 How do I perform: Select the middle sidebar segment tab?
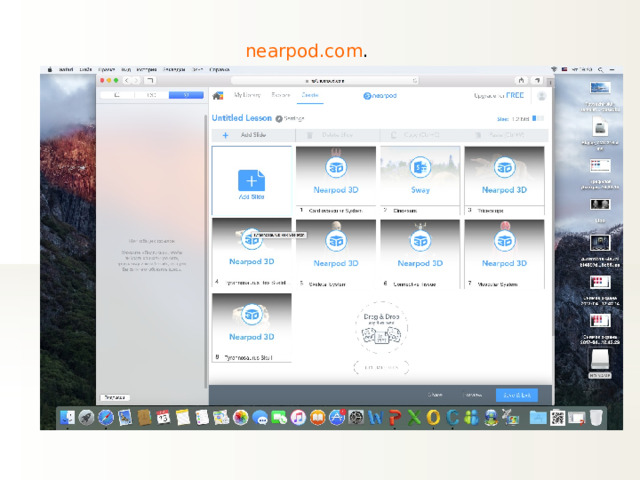coord(152,95)
